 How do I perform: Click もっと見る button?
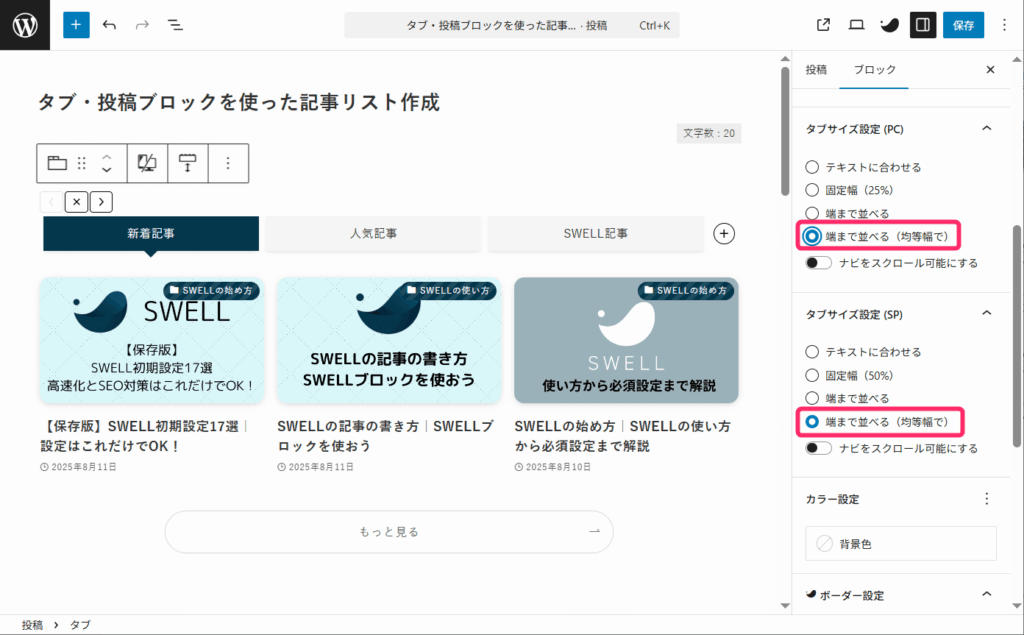click(389, 532)
